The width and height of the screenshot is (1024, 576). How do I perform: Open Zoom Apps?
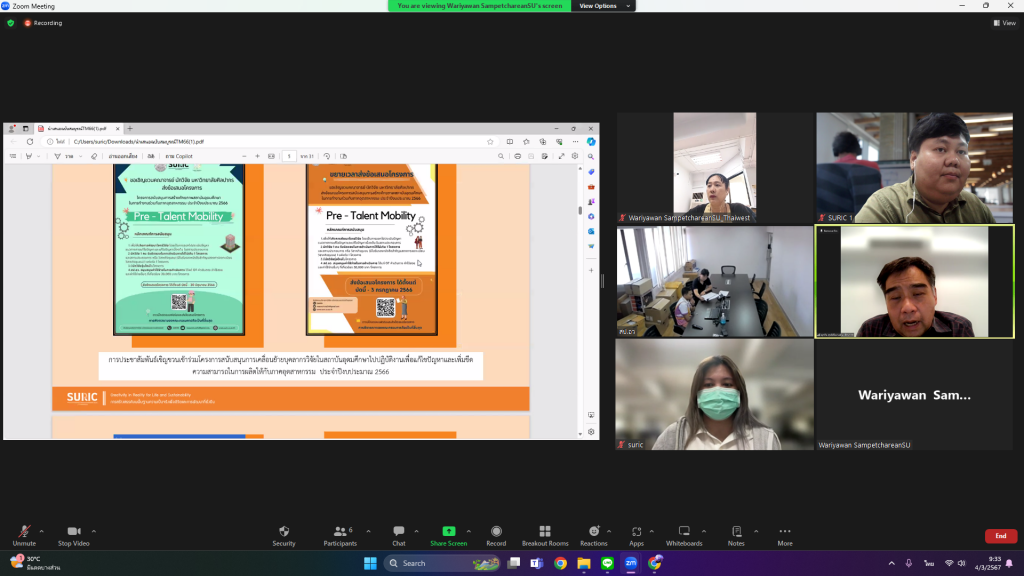point(636,536)
